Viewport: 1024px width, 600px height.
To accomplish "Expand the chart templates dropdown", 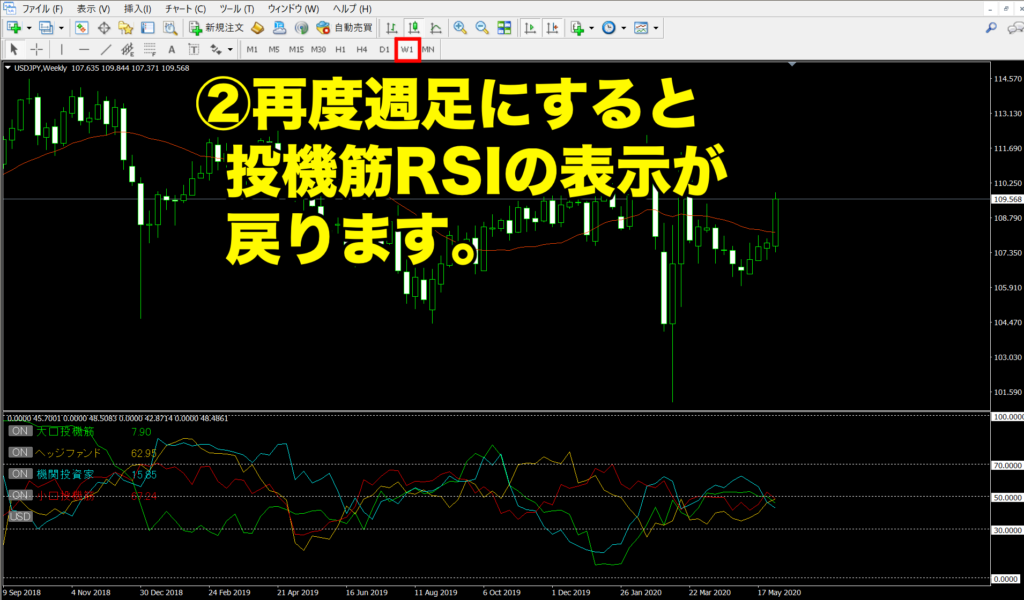I will tap(657, 28).
